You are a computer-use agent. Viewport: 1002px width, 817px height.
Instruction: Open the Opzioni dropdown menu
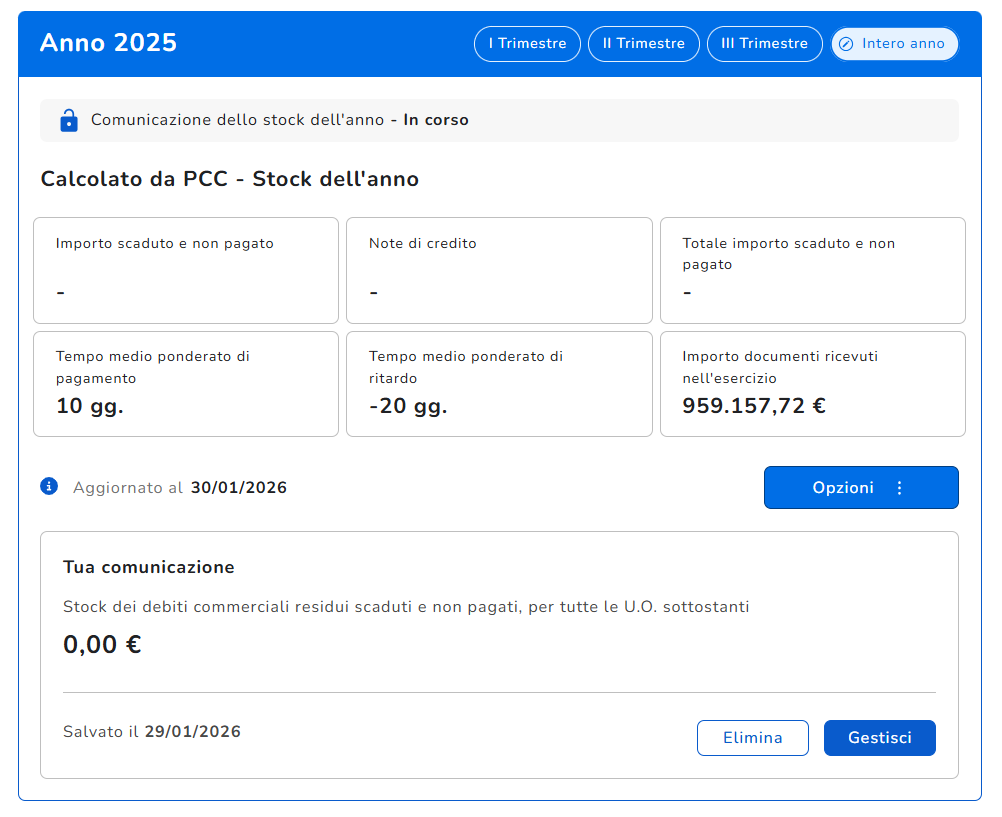(860, 488)
